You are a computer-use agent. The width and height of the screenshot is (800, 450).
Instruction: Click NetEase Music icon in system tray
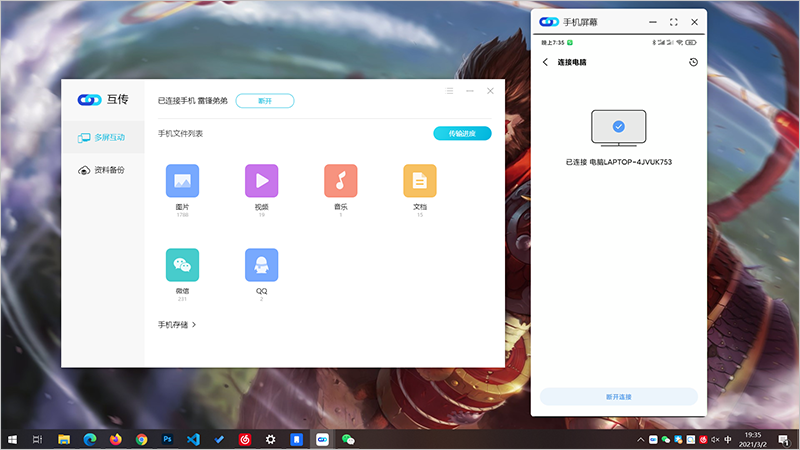[703, 439]
